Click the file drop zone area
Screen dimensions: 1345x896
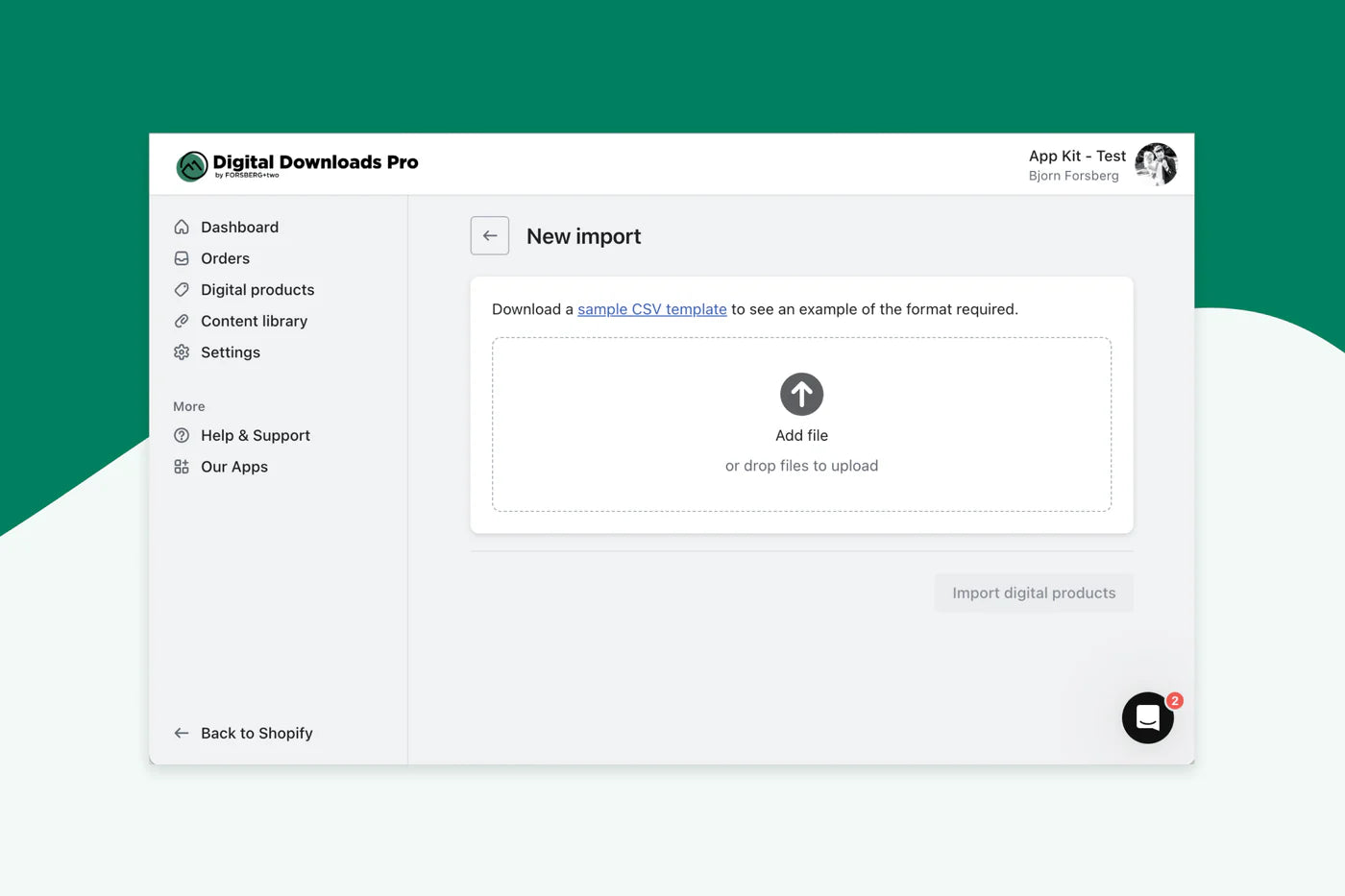801,424
